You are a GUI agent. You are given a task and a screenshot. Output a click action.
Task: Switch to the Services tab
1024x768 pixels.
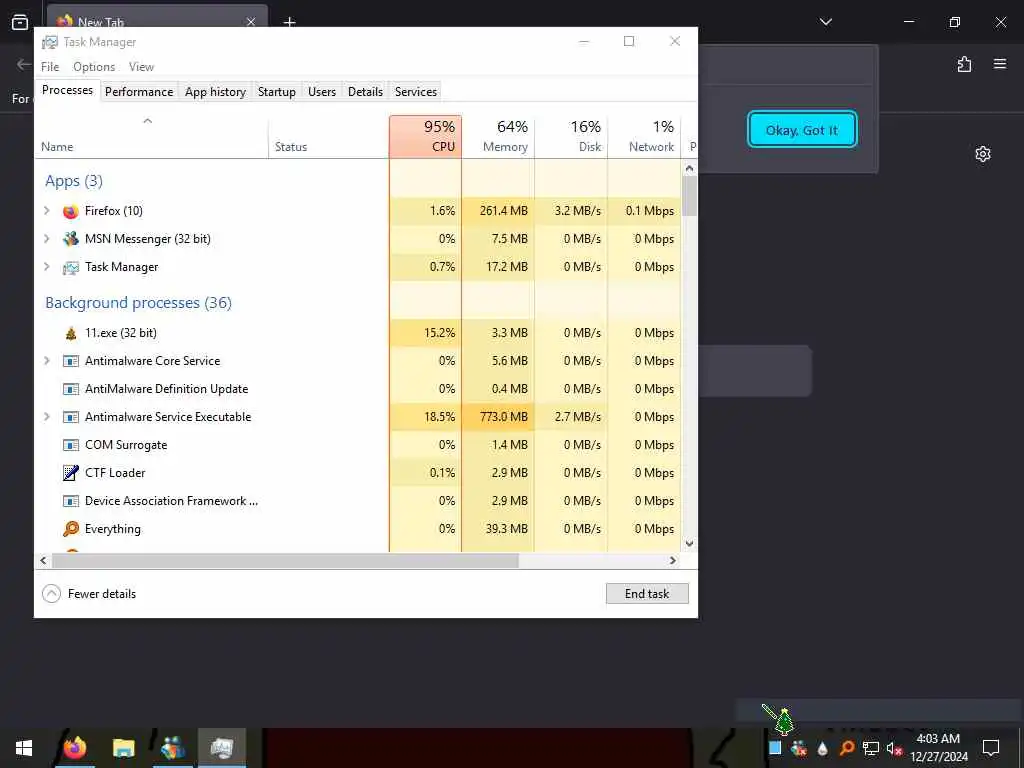pos(416,92)
